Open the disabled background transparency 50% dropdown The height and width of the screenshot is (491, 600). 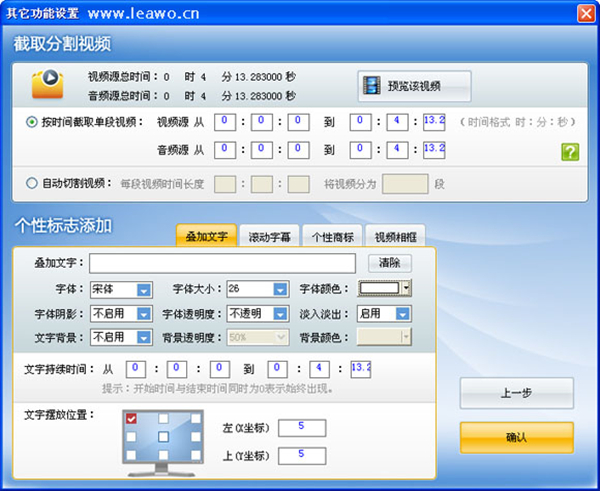(258, 338)
